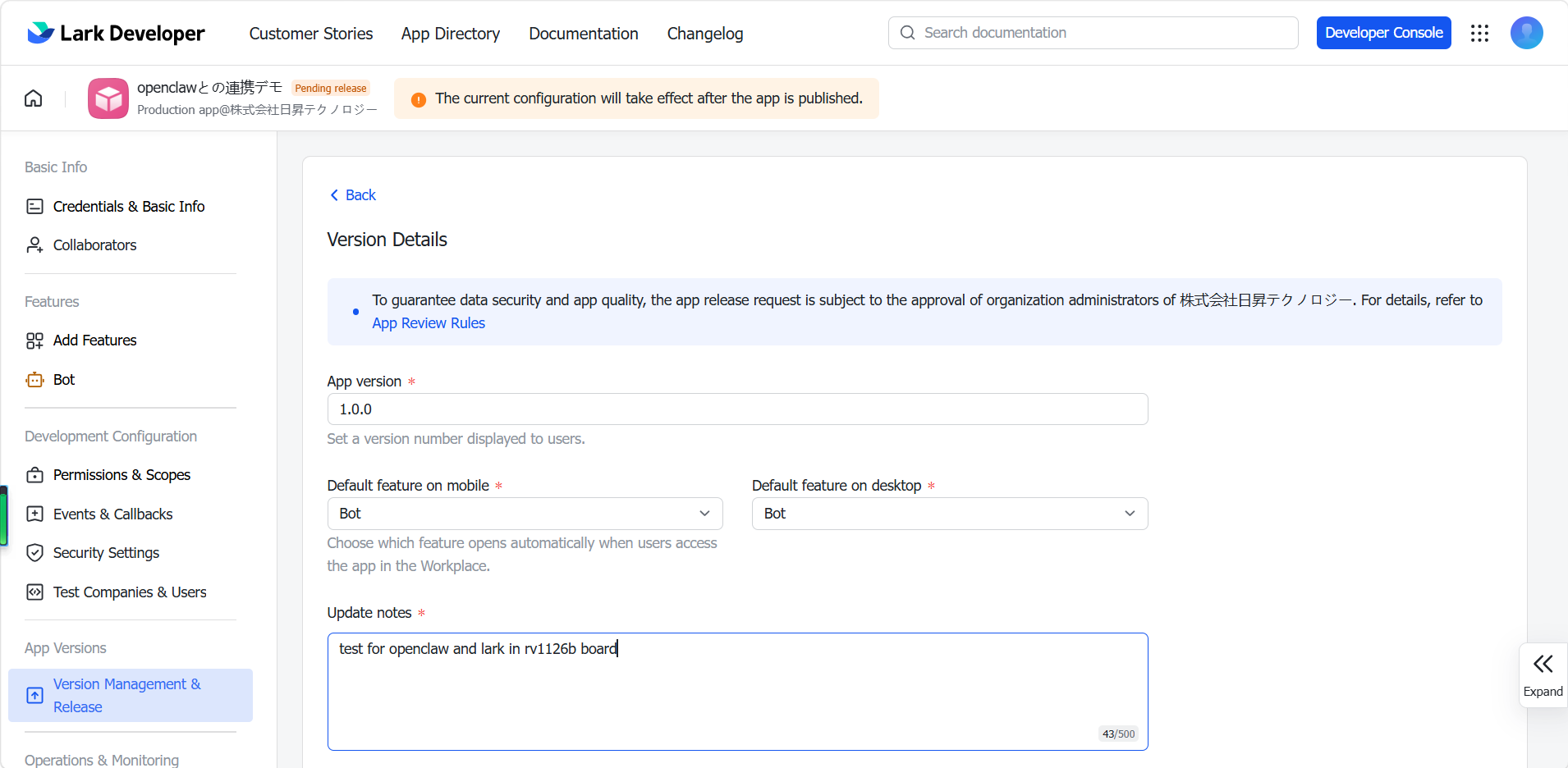Open the Default feature on desktop dropdown
The image size is (1568, 768).
pyautogui.click(x=950, y=514)
